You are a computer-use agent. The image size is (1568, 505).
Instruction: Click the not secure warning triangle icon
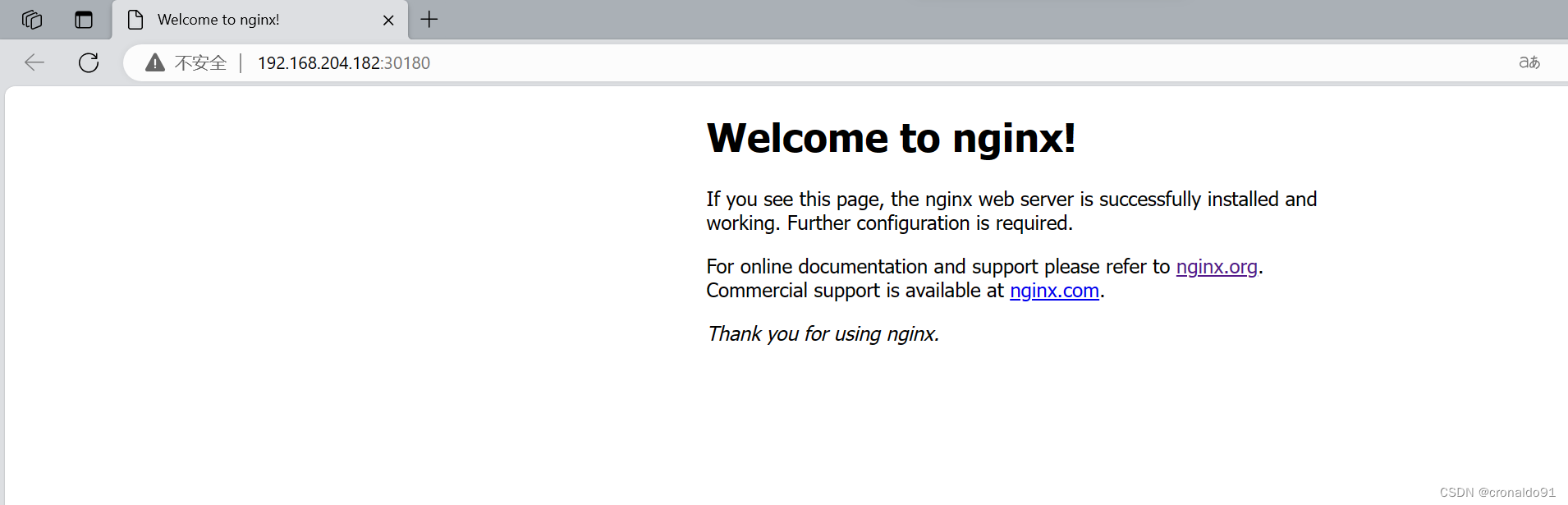click(155, 62)
